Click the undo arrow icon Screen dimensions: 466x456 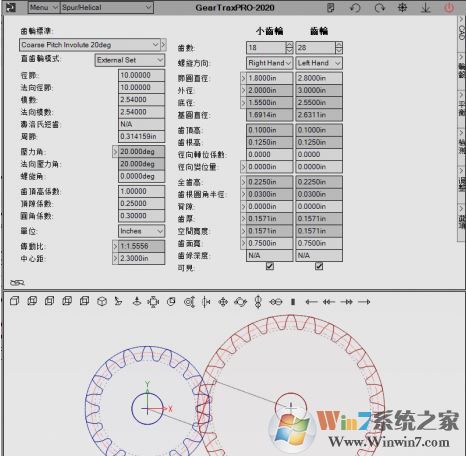pos(355,7)
